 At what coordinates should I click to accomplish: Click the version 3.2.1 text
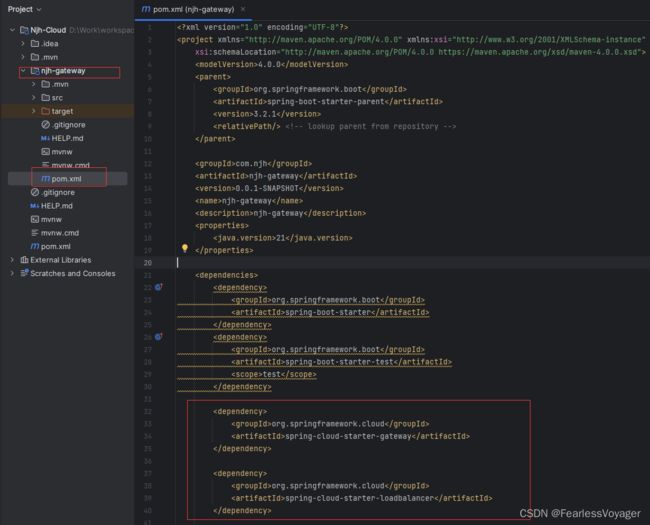pyautogui.click(x=267, y=114)
